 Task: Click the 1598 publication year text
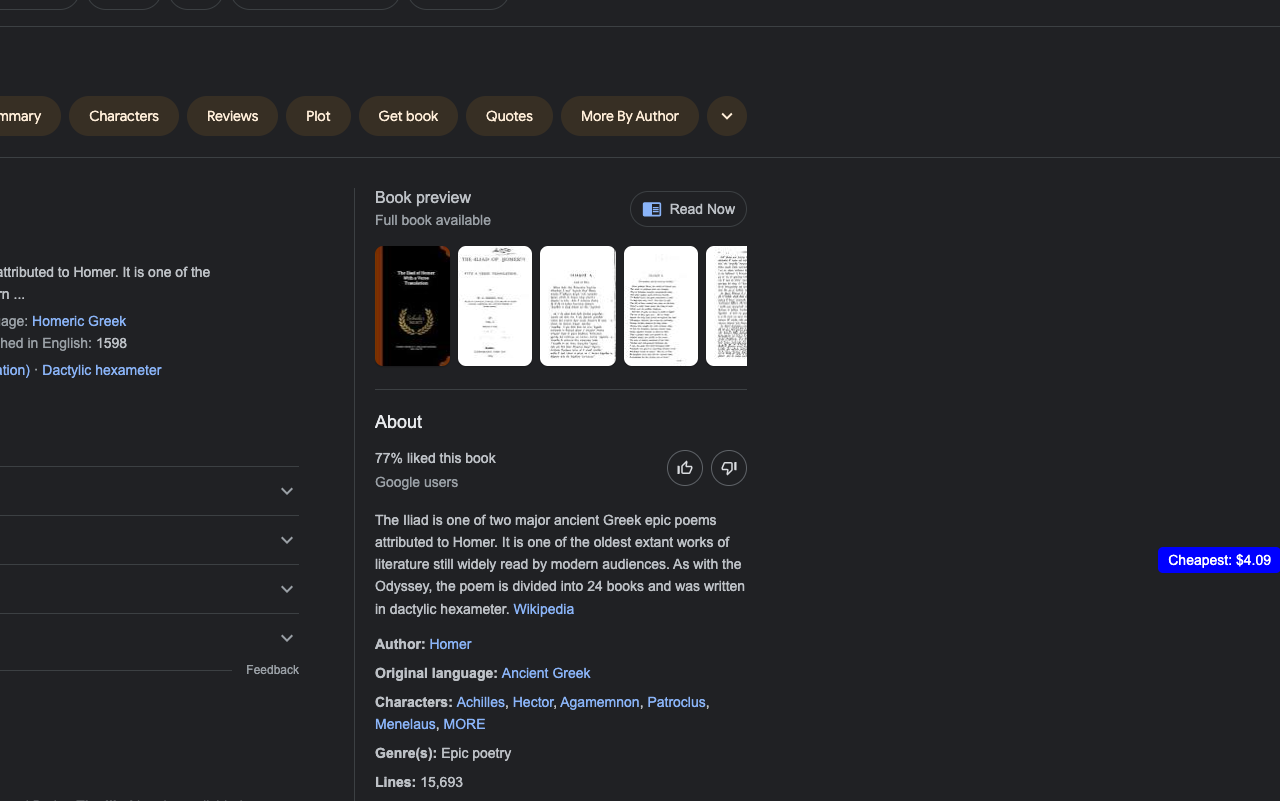click(x=111, y=343)
